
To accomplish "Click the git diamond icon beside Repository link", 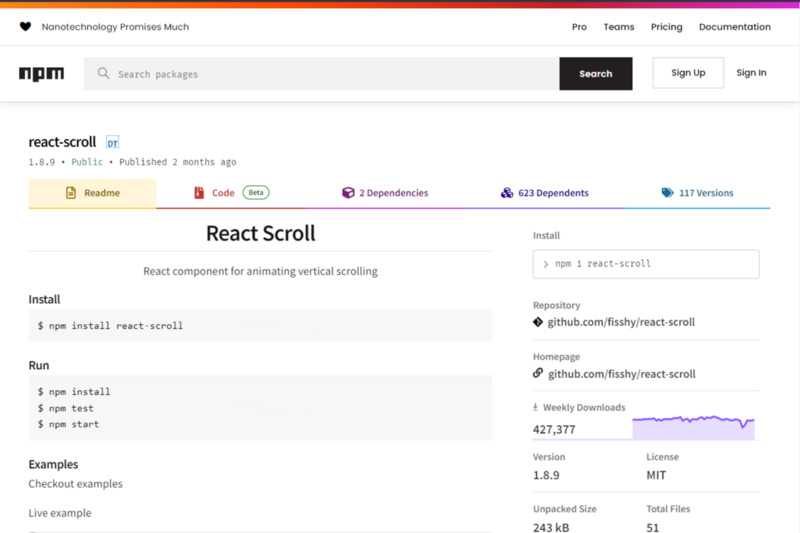I will (538, 322).
